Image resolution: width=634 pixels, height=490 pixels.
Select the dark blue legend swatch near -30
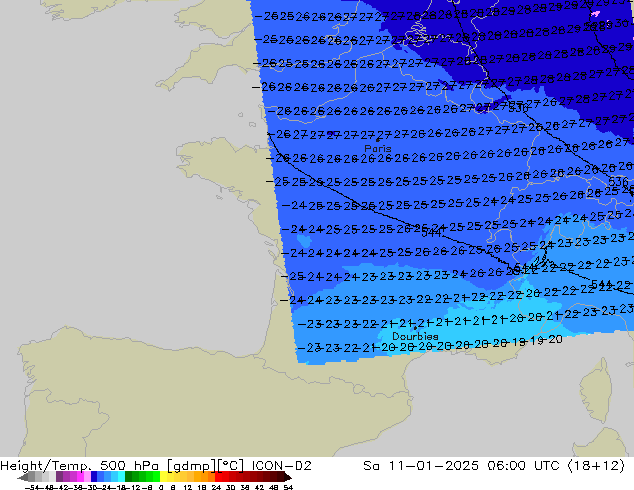94,476
